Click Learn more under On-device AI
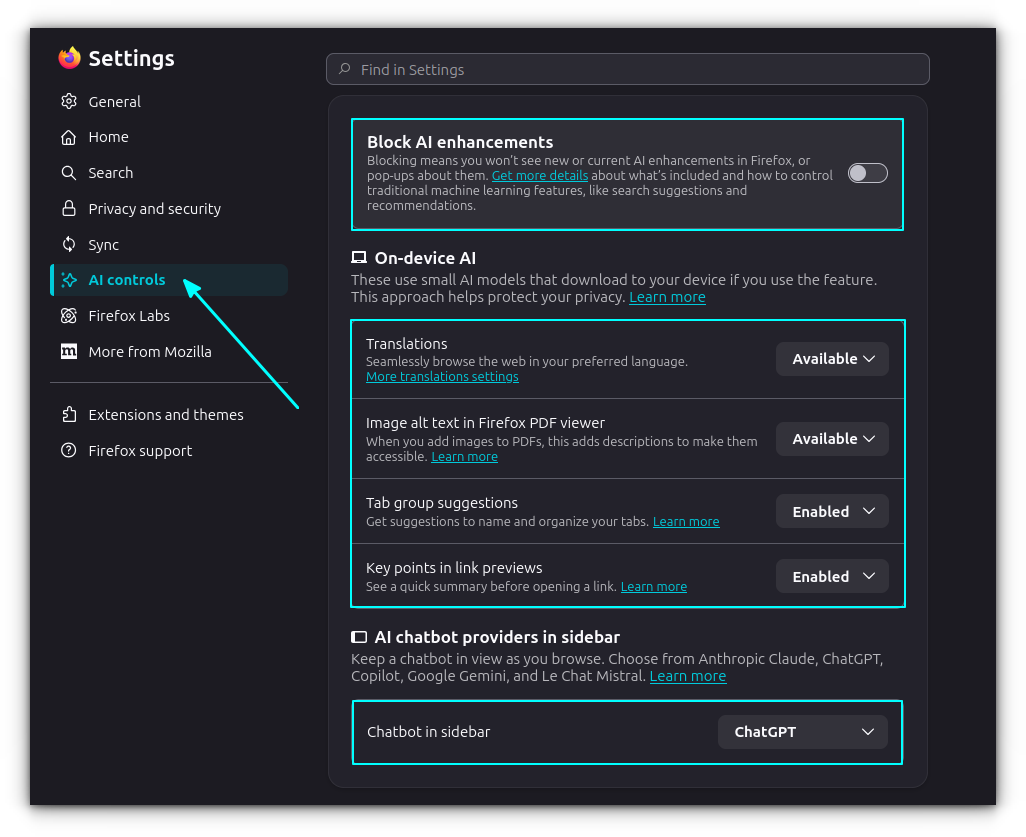The height and width of the screenshot is (837, 1026). [x=667, y=297]
